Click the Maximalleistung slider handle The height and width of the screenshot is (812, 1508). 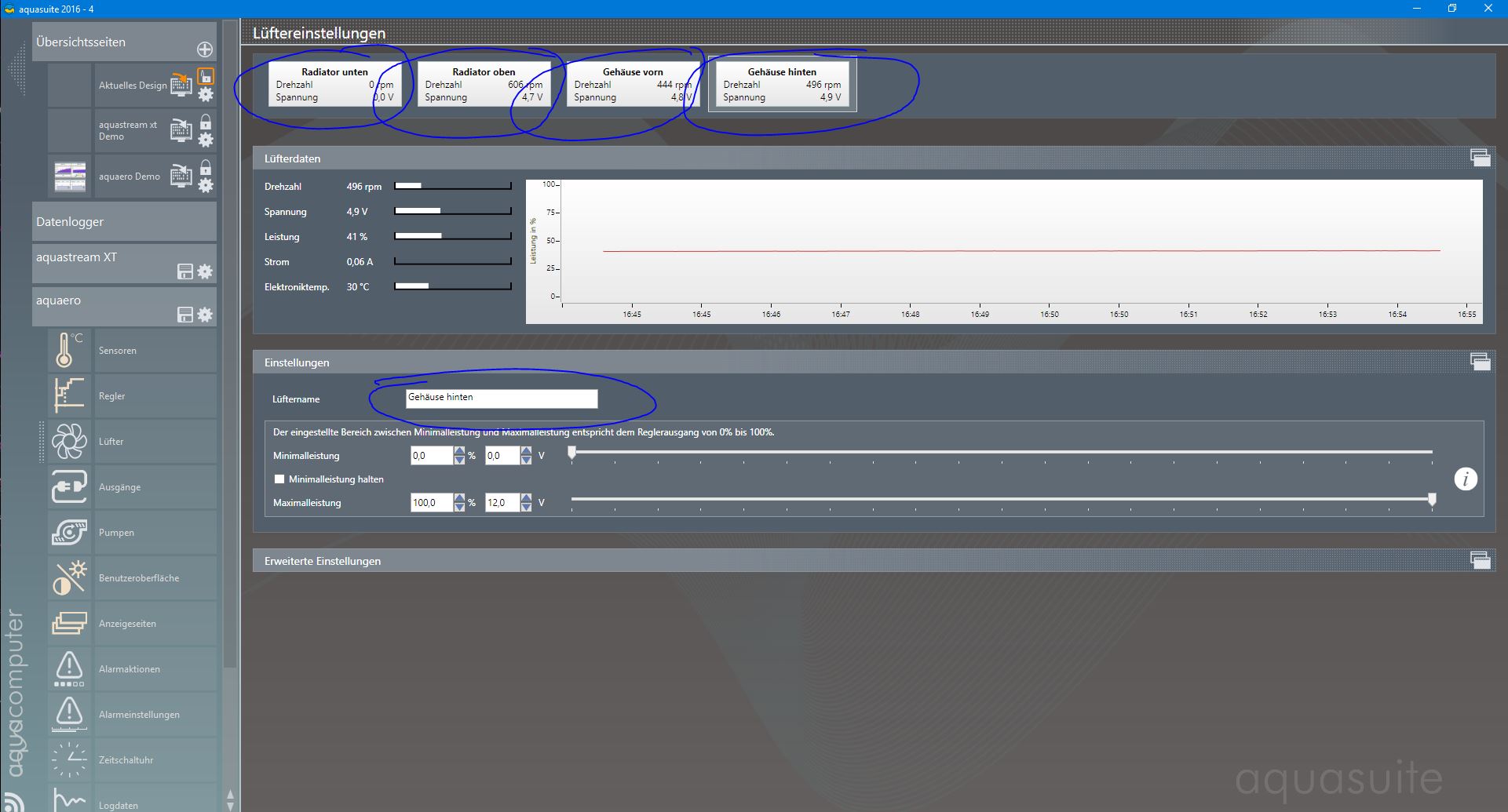point(1432,500)
